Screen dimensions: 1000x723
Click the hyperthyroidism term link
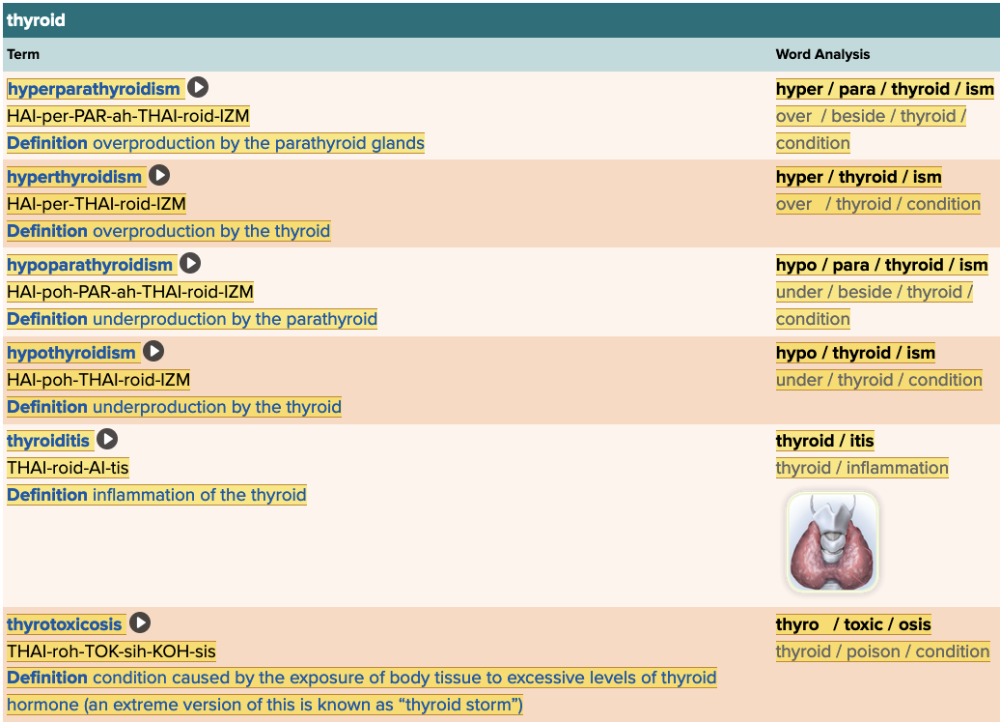(75, 177)
